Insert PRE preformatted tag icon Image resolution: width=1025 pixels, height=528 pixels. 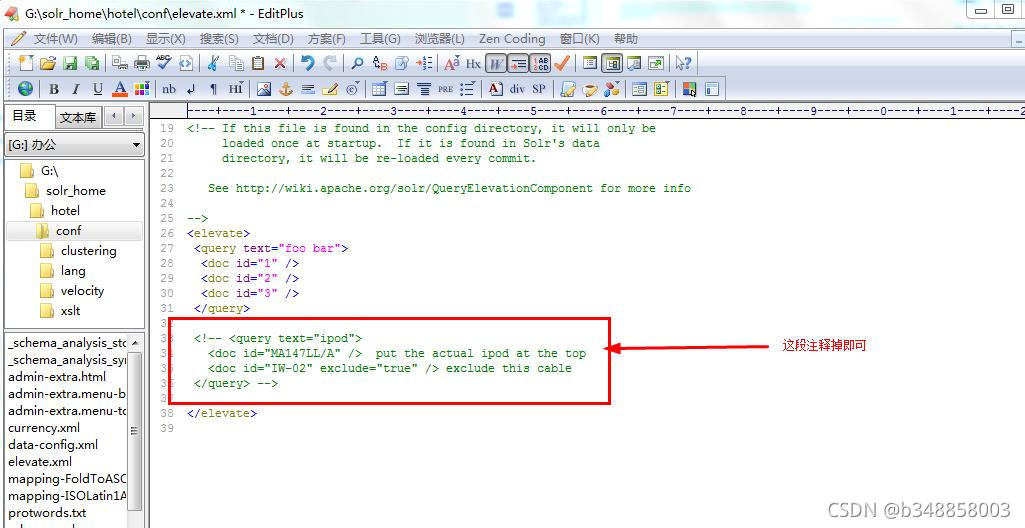click(x=445, y=89)
